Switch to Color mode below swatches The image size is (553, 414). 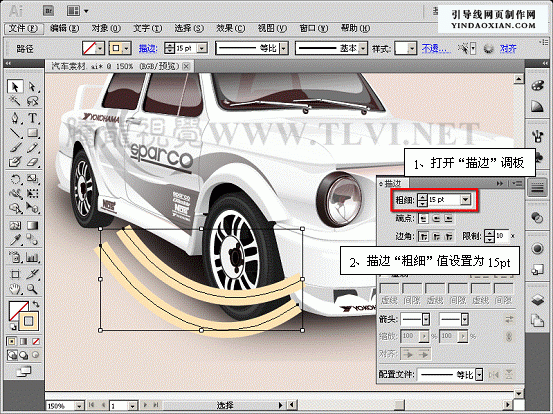click(11, 341)
